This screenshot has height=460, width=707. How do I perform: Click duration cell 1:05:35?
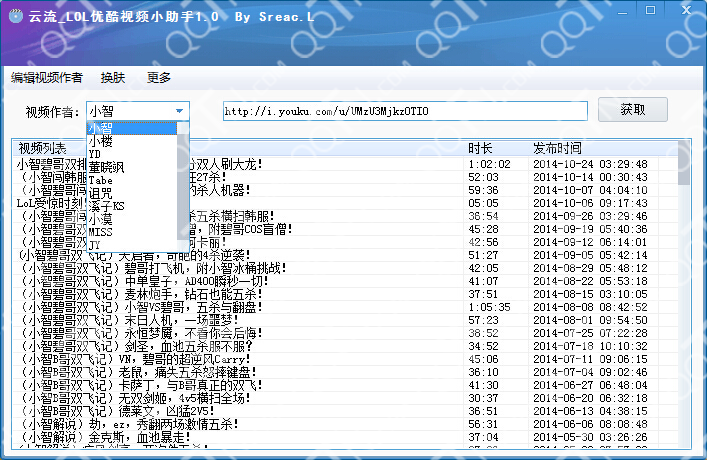(x=489, y=308)
